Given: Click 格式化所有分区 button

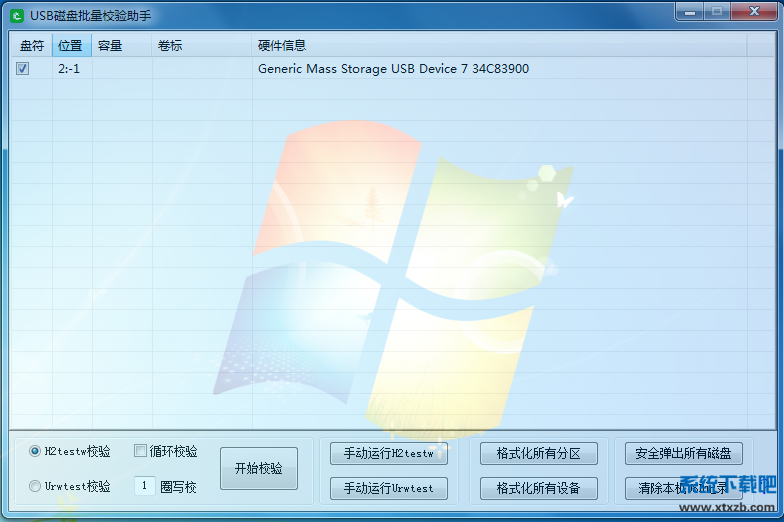Looking at the screenshot, I should (538, 454).
